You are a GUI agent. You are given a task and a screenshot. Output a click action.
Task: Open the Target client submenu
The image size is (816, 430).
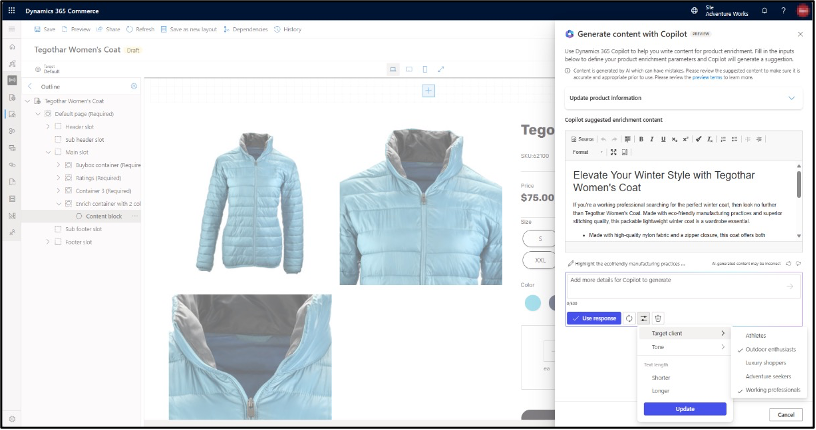click(x=684, y=333)
